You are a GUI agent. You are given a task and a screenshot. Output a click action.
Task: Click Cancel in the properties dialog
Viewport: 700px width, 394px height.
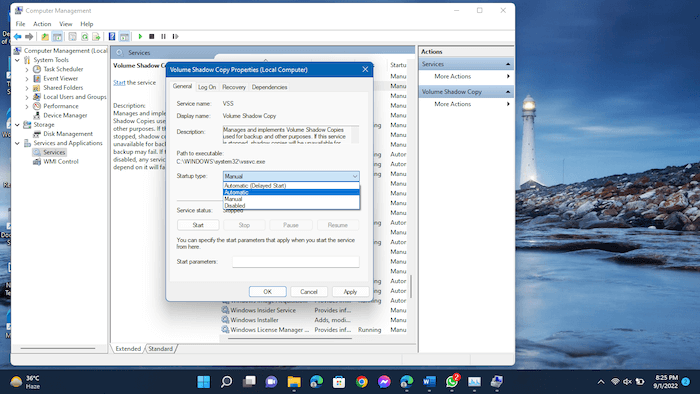tap(309, 292)
